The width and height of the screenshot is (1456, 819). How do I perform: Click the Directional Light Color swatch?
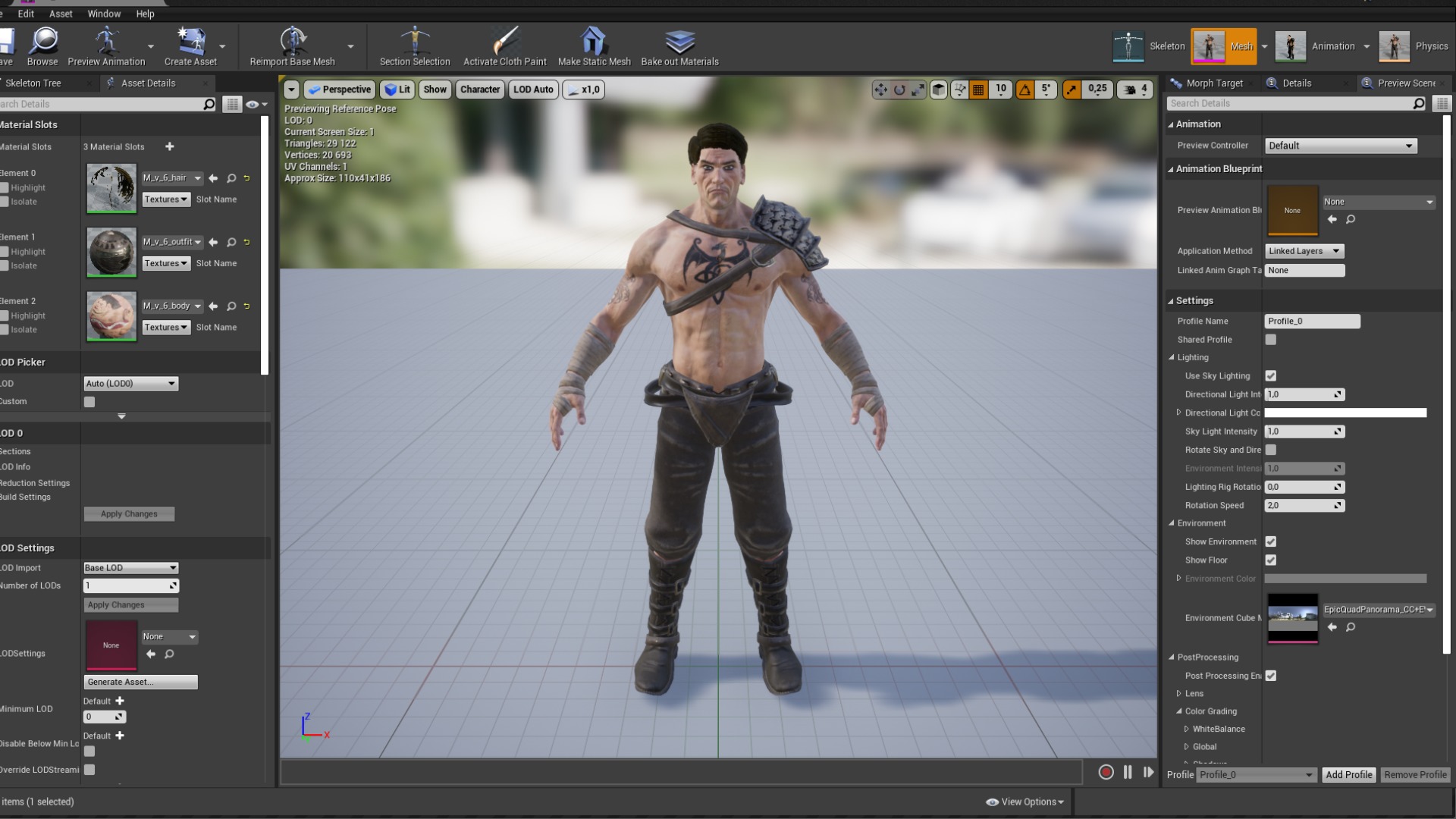pos(1345,413)
